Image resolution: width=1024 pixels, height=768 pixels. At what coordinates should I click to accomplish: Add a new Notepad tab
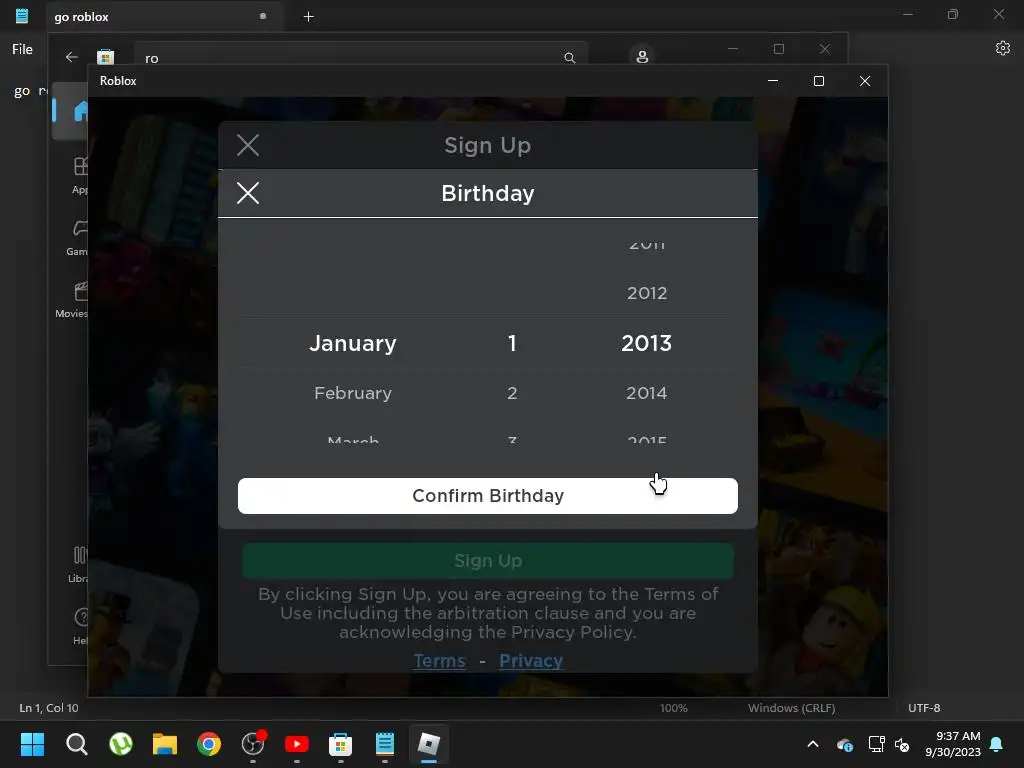pyautogui.click(x=308, y=17)
